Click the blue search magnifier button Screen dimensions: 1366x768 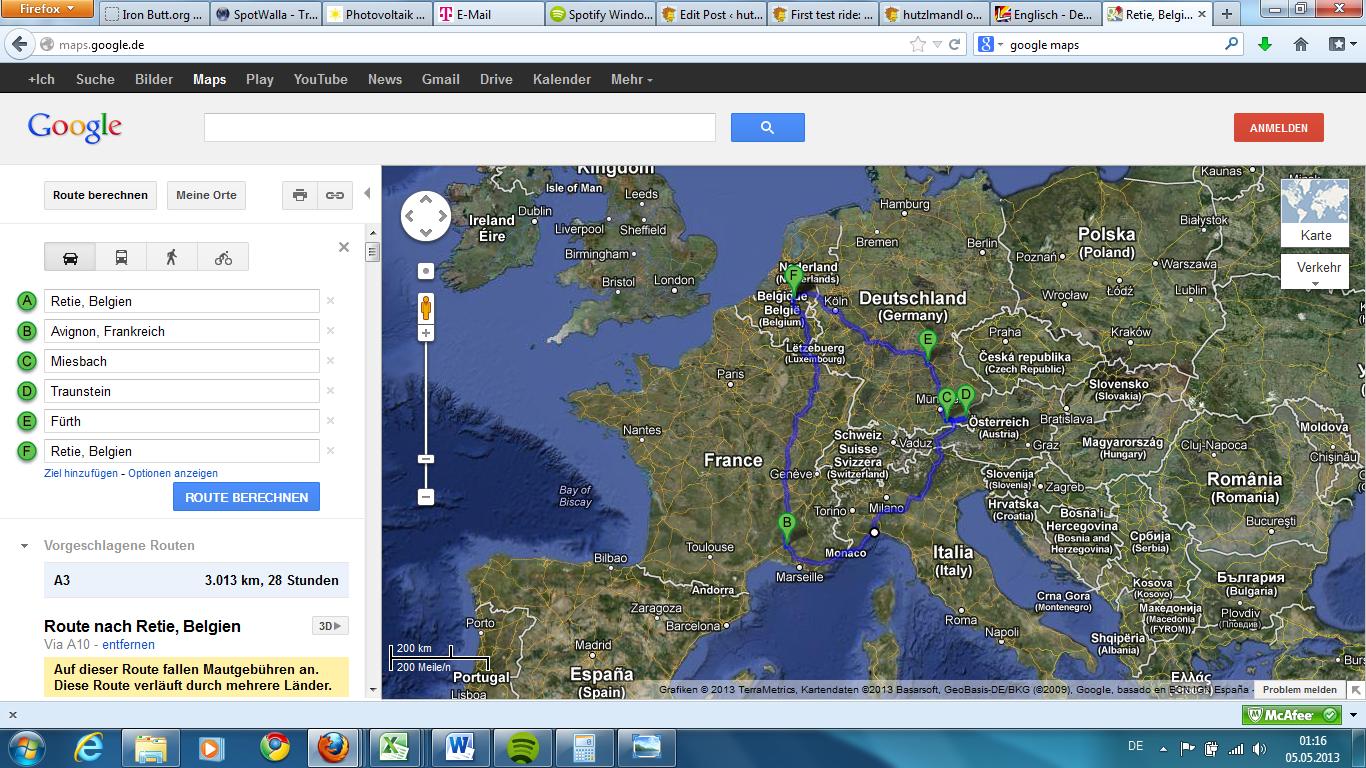pos(767,127)
